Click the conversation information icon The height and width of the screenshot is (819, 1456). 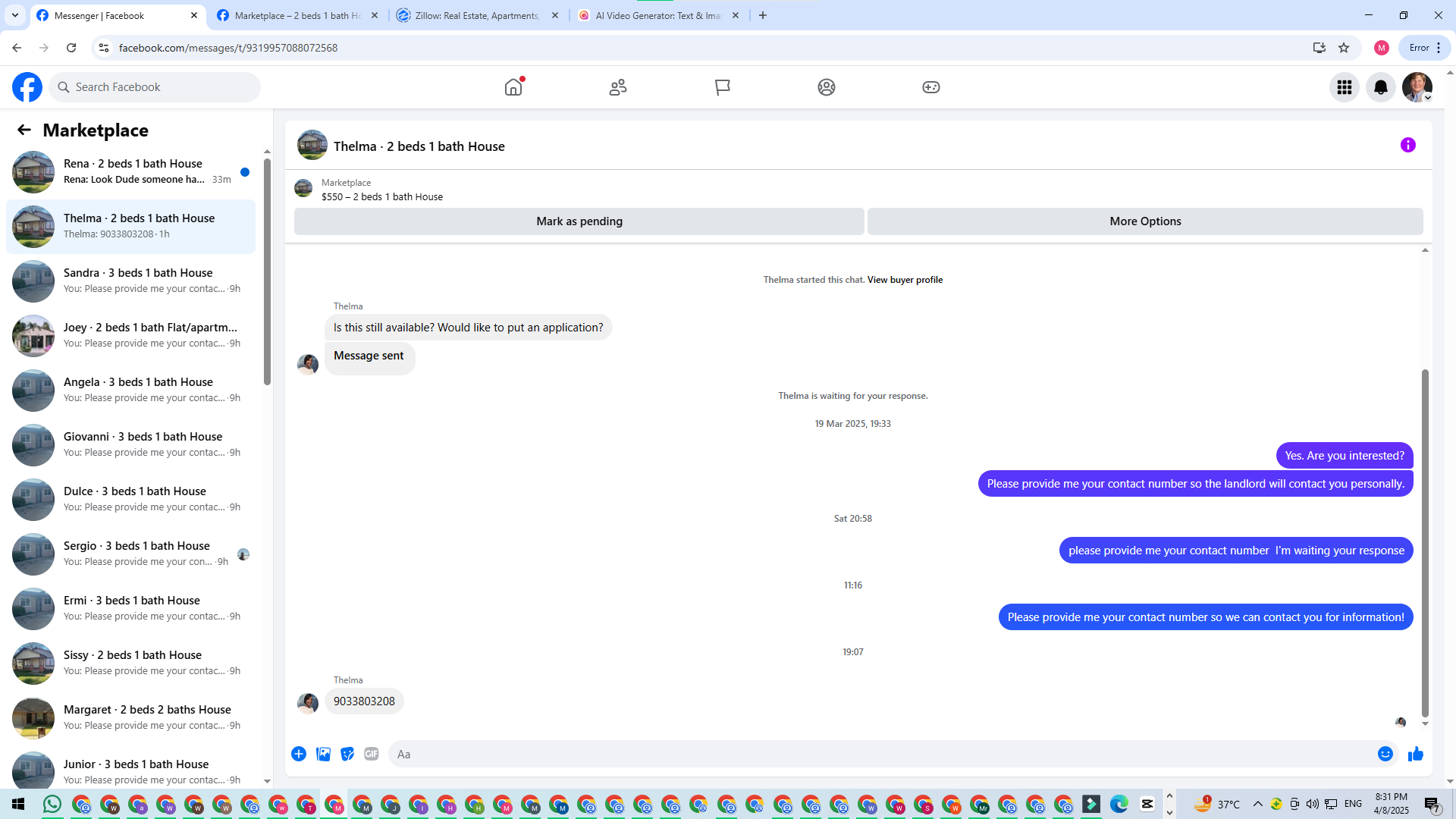click(x=1407, y=145)
